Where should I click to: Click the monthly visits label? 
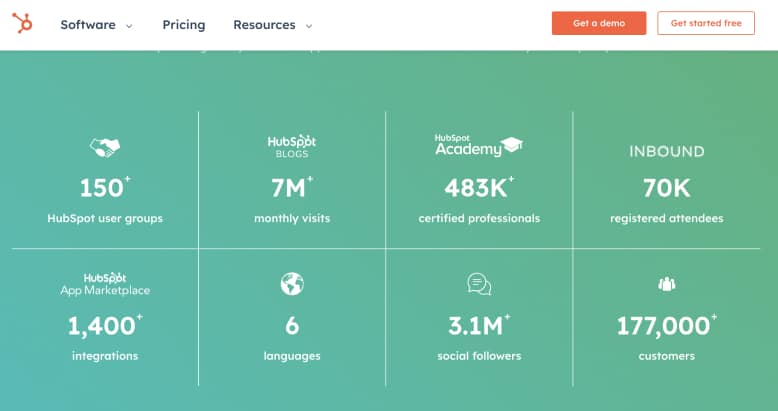click(292, 218)
